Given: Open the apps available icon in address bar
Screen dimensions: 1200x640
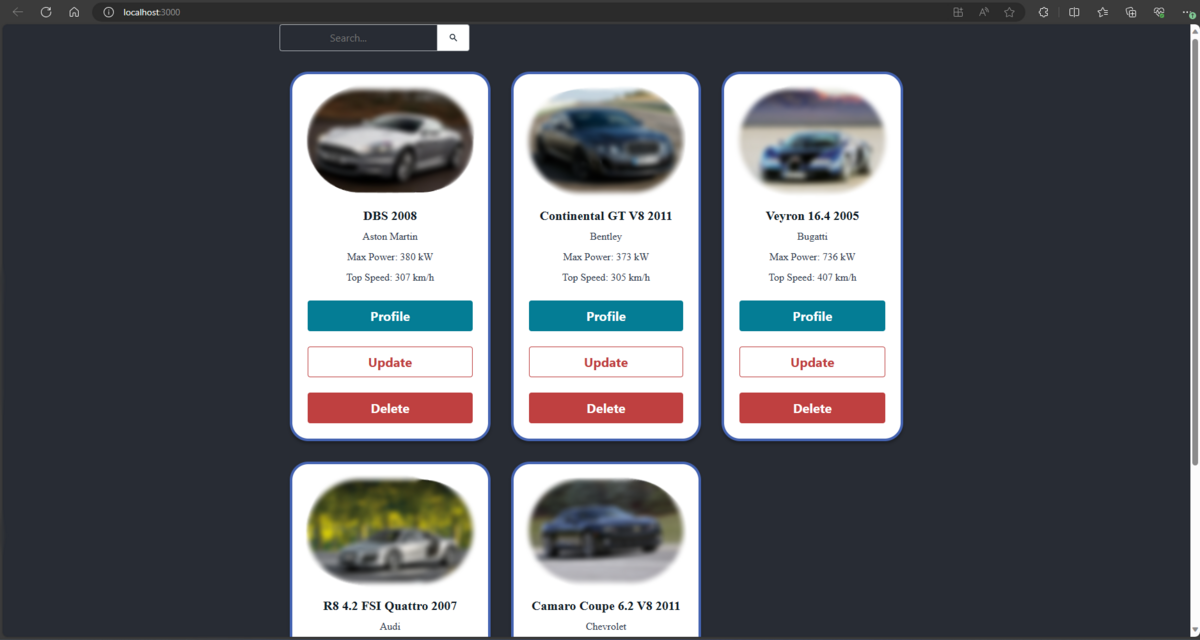Looking at the screenshot, I should click(958, 12).
